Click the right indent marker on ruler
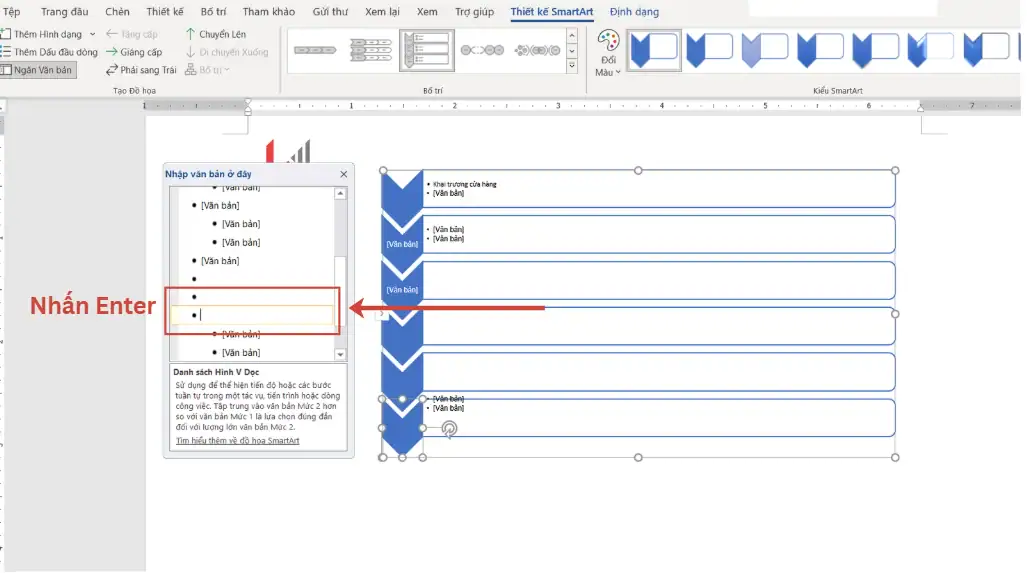This screenshot has width=1027, height=573. 920,109
